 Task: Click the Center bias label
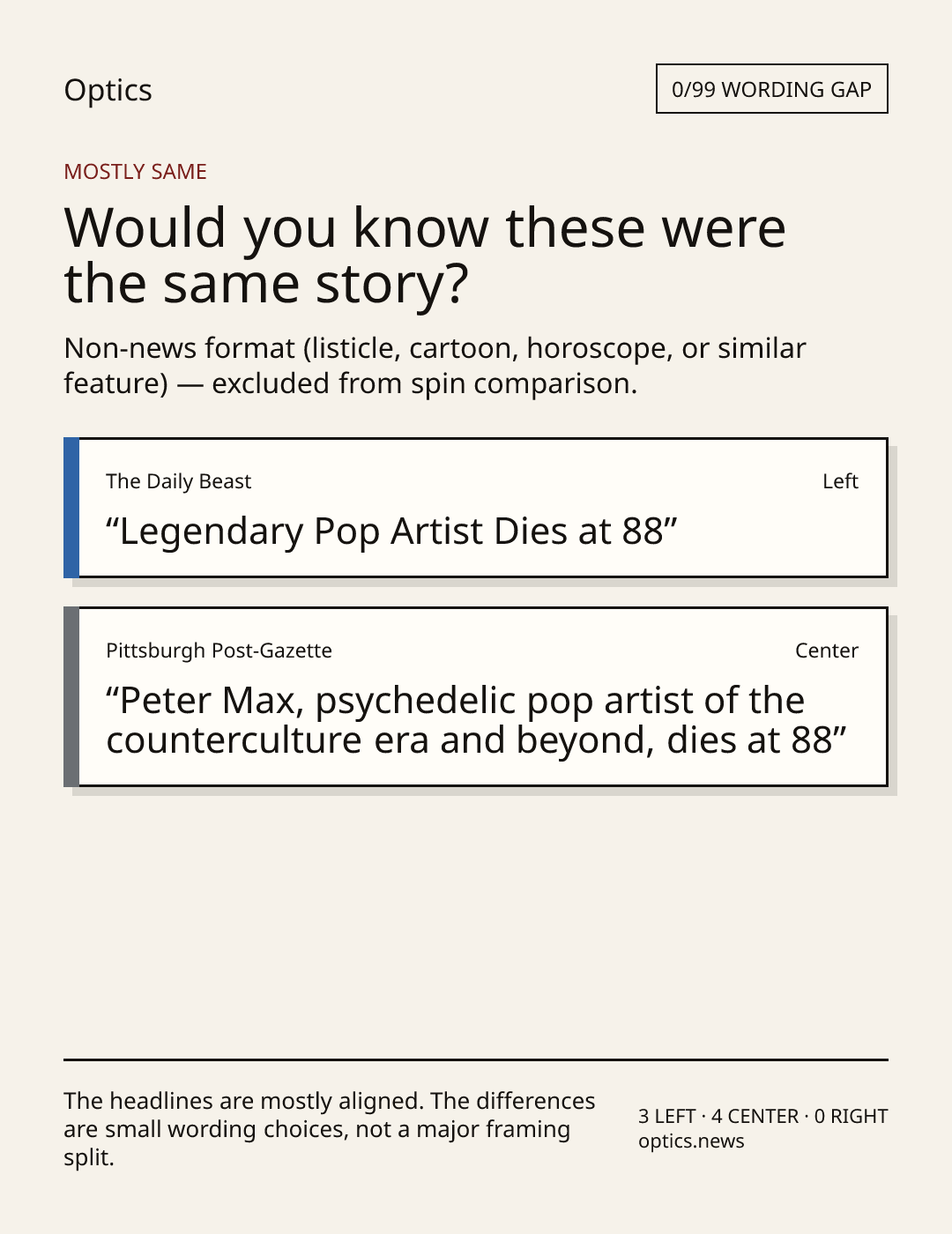(827, 650)
